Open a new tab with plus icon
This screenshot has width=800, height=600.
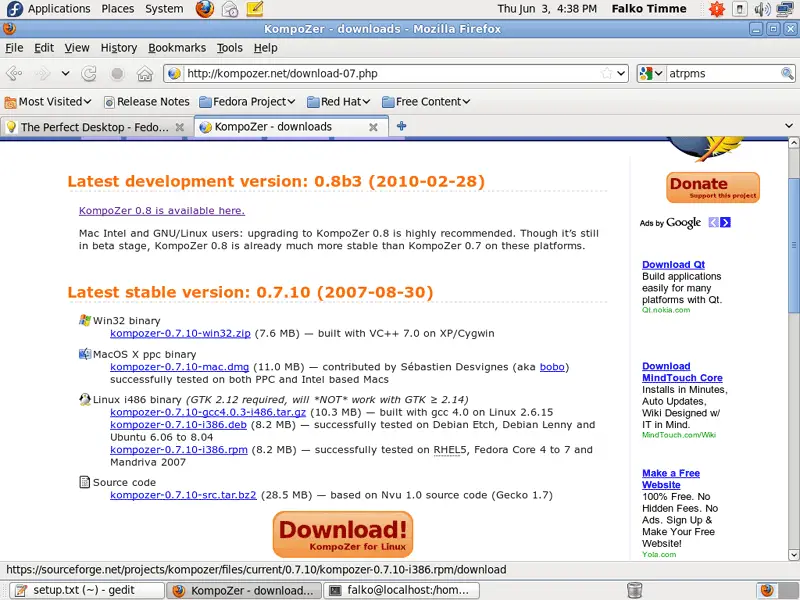point(402,126)
